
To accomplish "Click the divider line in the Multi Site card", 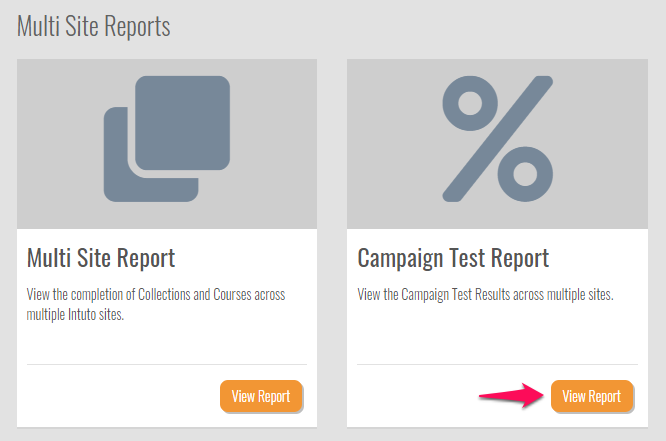I will pos(166,364).
